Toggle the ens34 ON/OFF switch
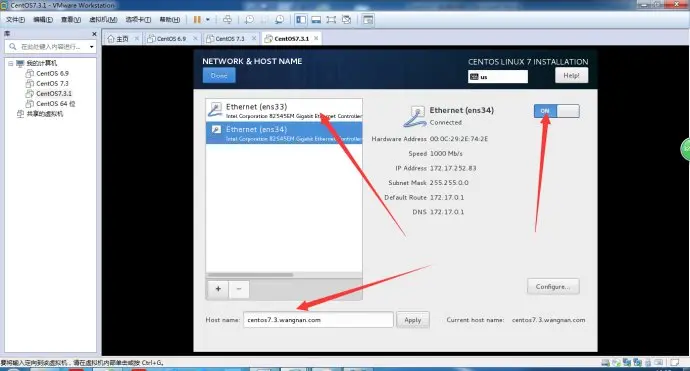Image resolution: width=690 pixels, height=371 pixels. tap(556, 111)
